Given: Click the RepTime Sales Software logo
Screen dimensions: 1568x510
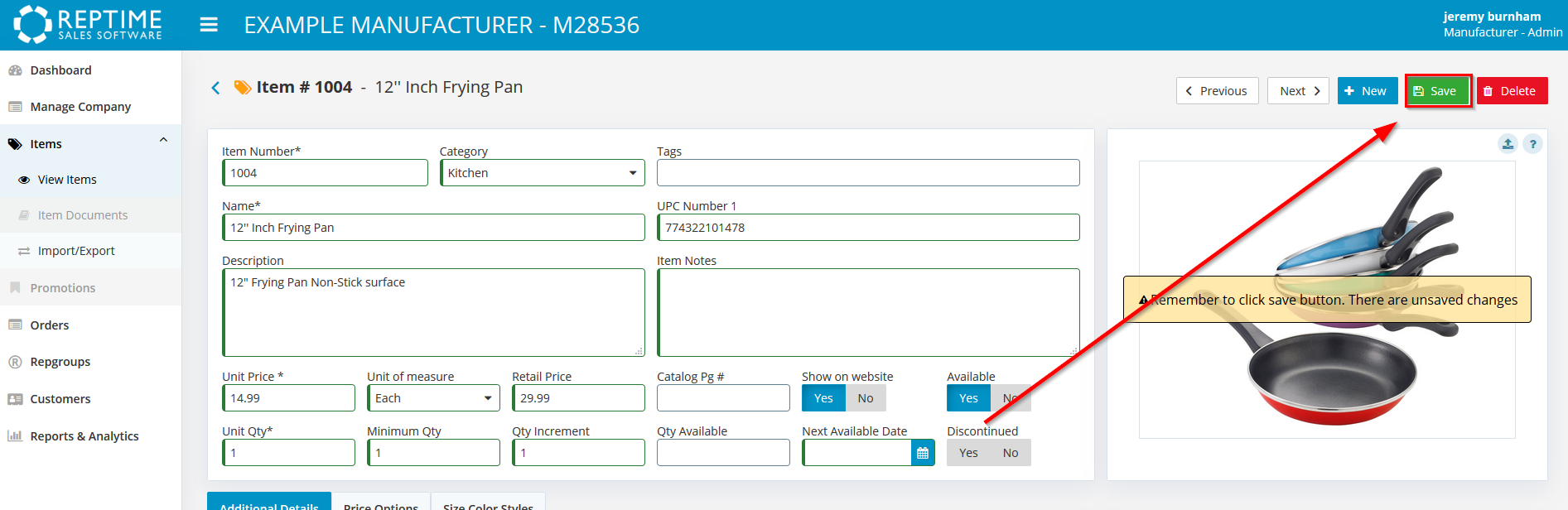Looking at the screenshot, I should click(x=88, y=24).
